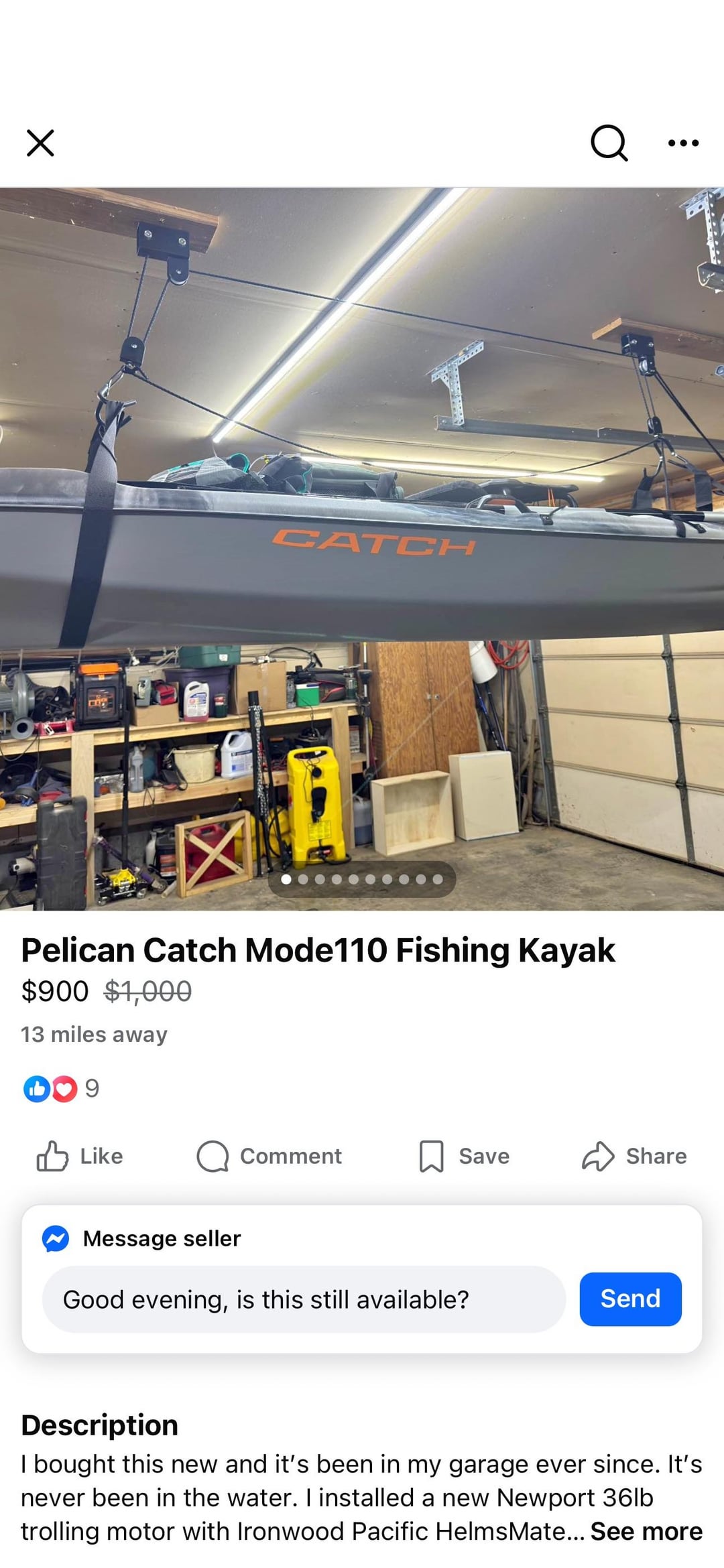Tap the thumbs-up Like icon

[x=52, y=1156]
